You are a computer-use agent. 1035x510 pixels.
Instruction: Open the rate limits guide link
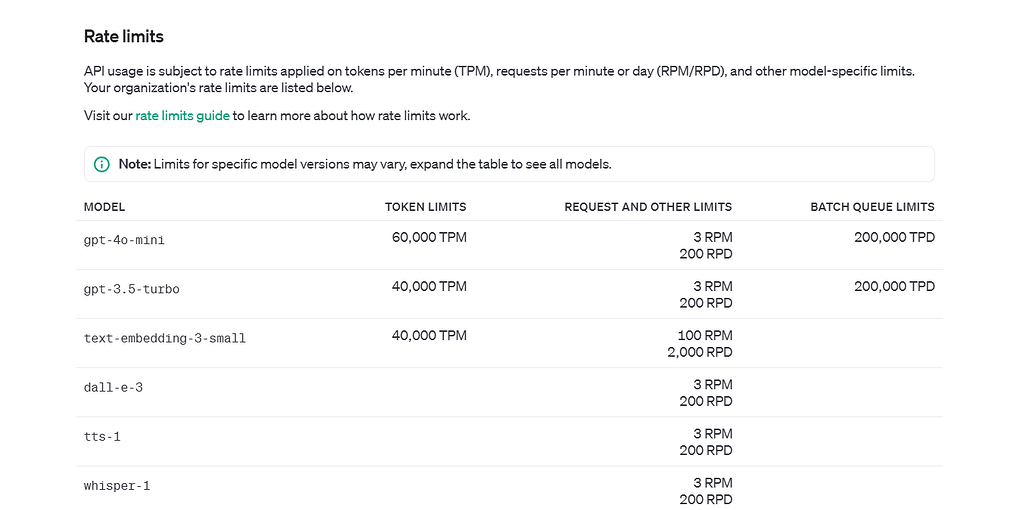click(182, 116)
